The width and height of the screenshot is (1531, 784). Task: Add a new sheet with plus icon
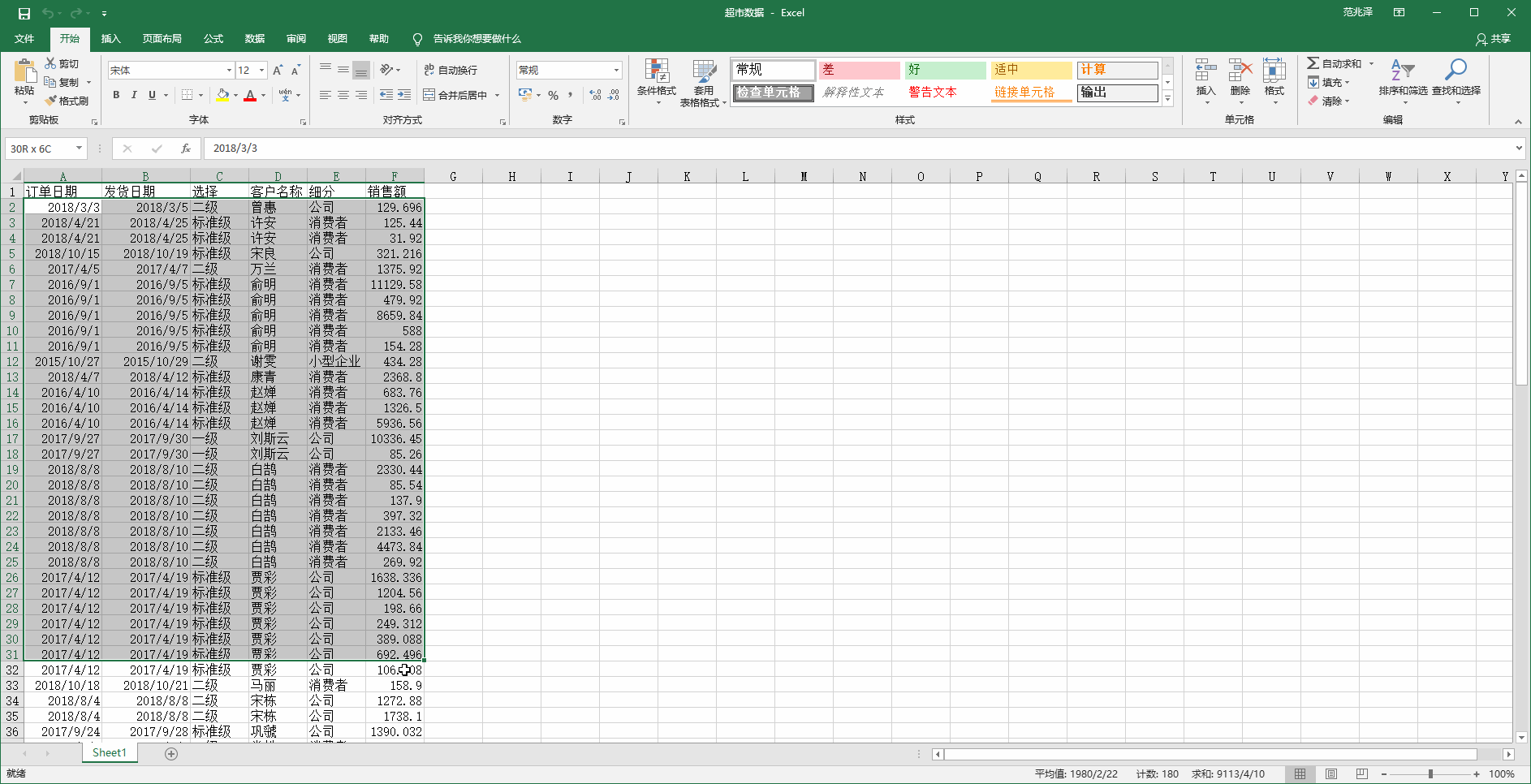(171, 754)
